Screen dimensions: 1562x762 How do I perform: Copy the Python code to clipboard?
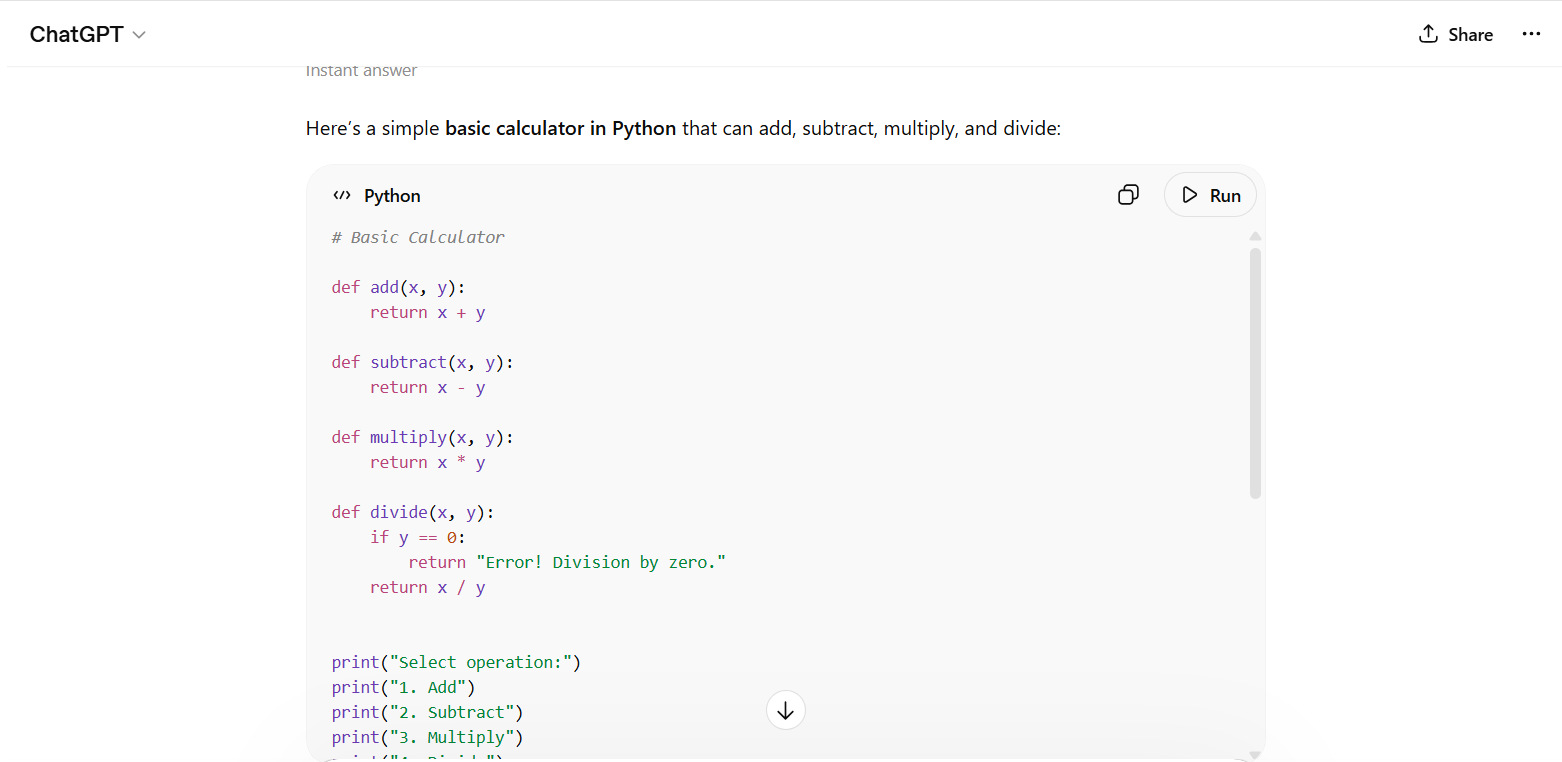pos(1128,195)
